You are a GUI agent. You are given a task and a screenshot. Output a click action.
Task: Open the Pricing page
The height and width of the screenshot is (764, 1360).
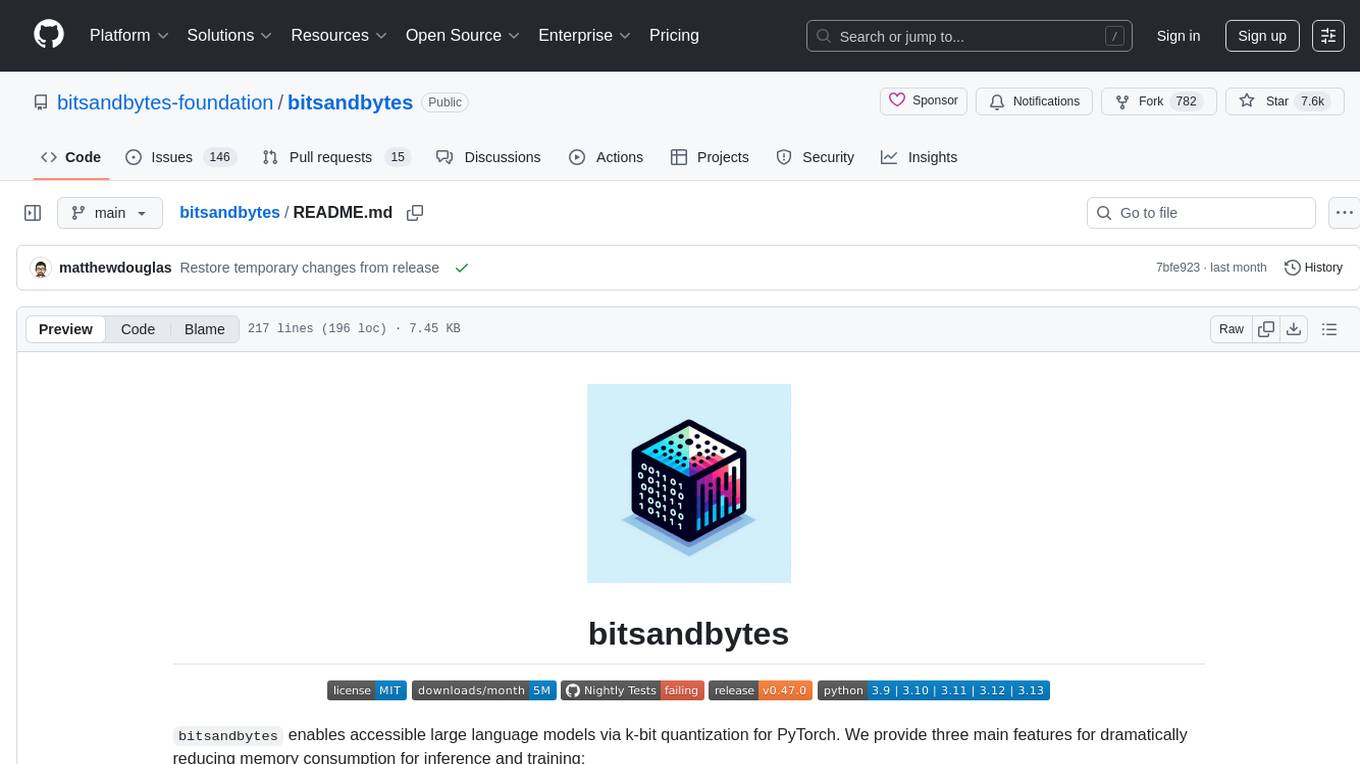click(674, 35)
